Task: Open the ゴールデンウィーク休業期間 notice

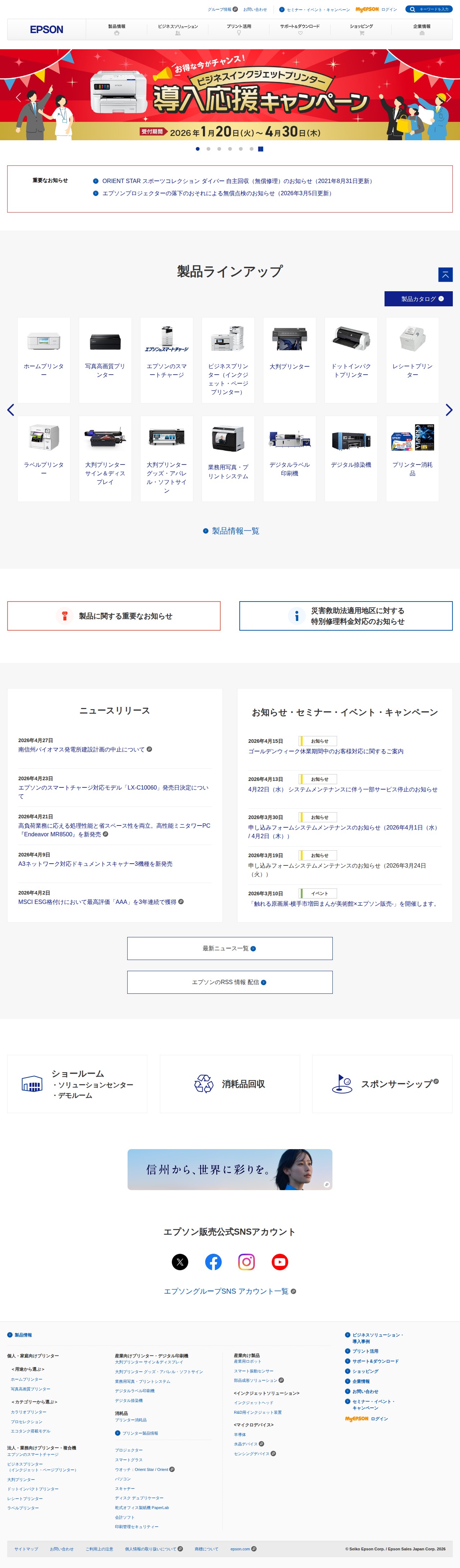Action: coord(326,751)
